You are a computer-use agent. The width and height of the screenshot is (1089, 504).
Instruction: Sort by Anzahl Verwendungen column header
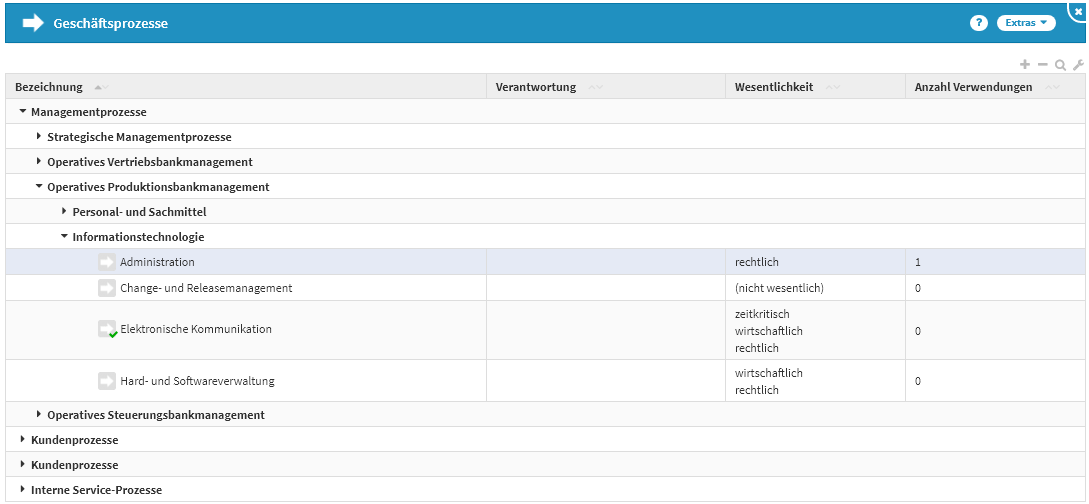click(x=973, y=87)
